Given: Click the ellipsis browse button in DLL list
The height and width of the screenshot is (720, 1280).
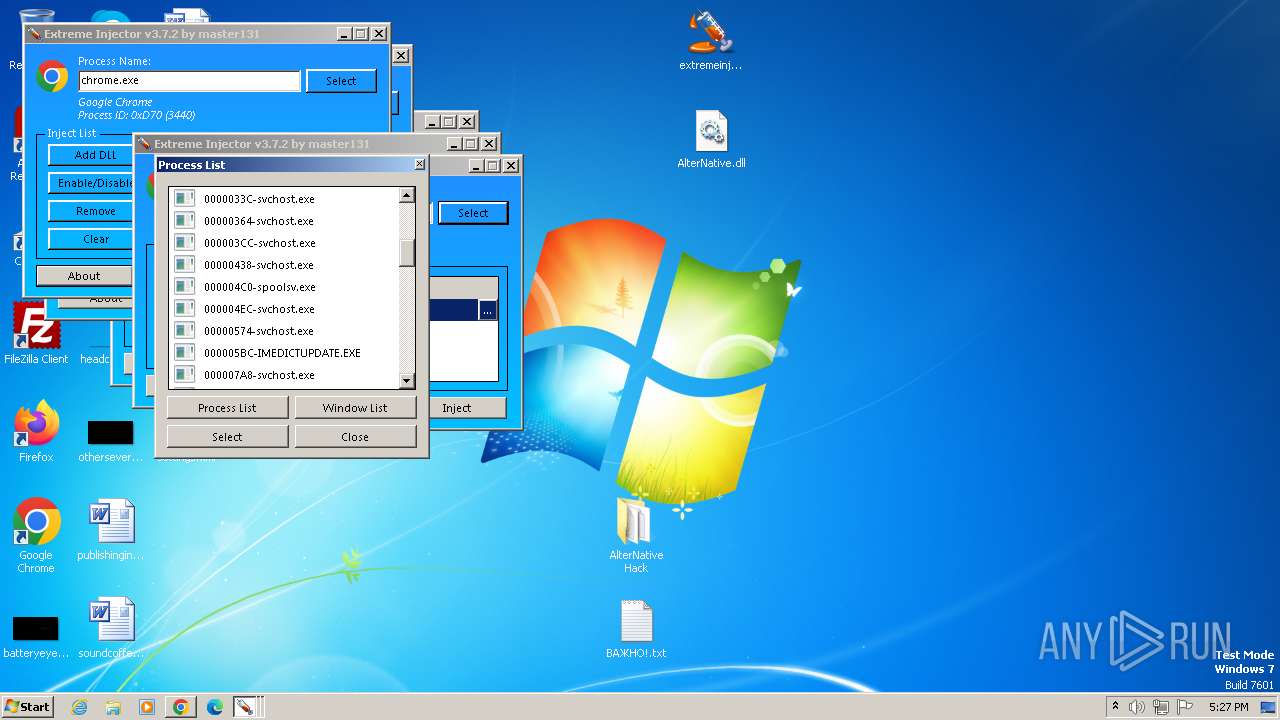Looking at the screenshot, I should pyautogui.click(x=487, y=311).
